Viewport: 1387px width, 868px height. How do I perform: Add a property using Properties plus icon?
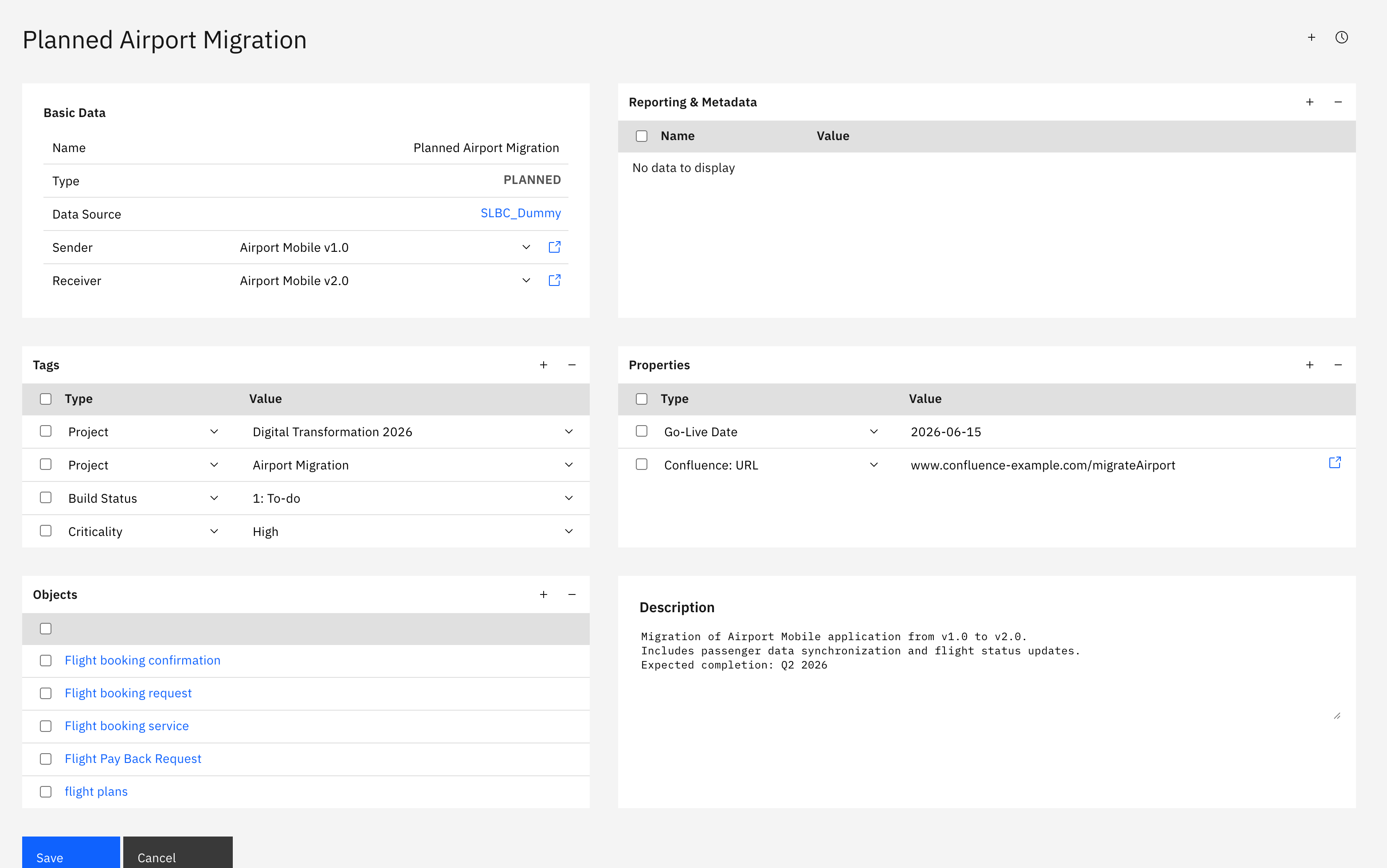[1309, 365]
